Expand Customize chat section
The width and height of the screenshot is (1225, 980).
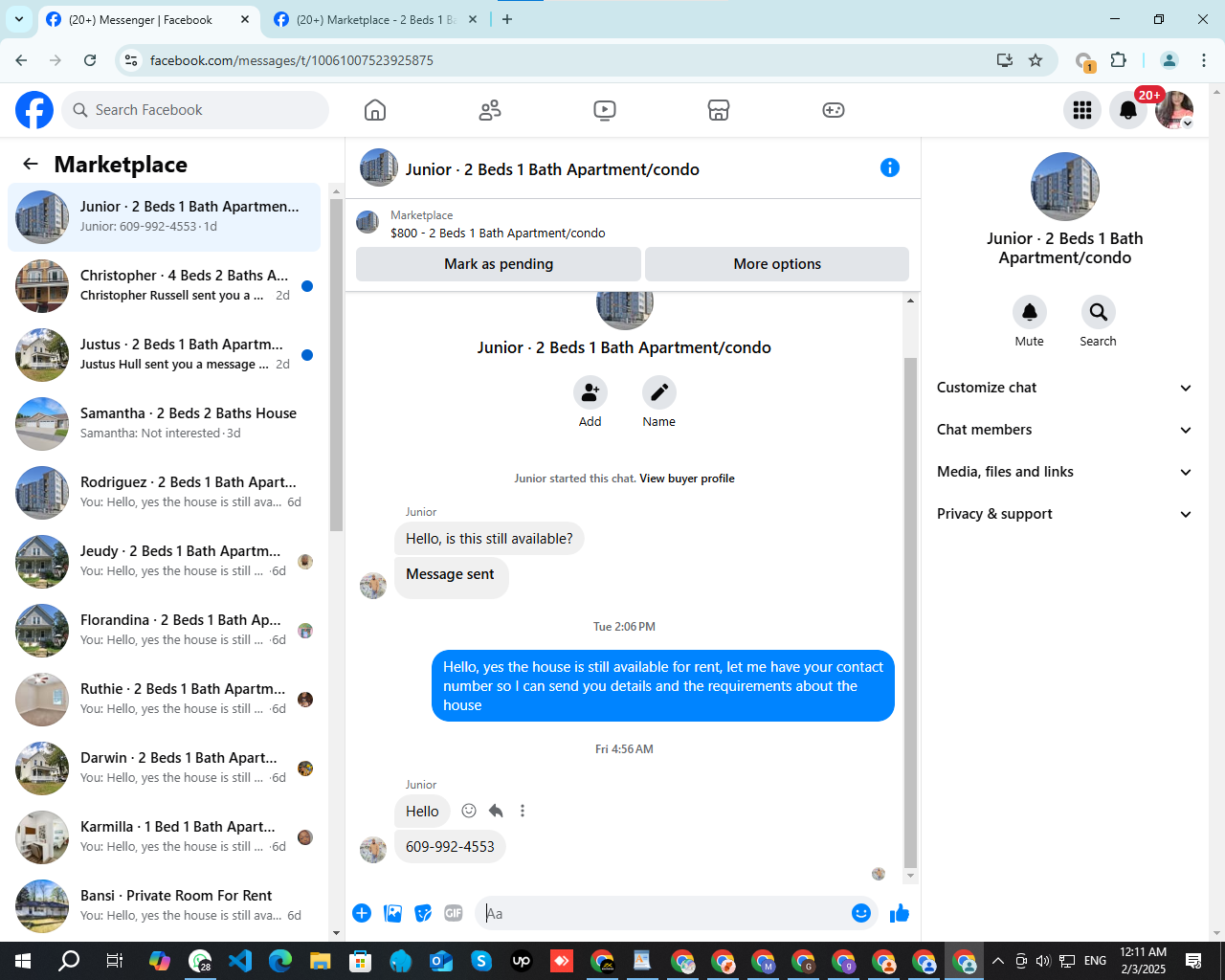(1064, 388)
